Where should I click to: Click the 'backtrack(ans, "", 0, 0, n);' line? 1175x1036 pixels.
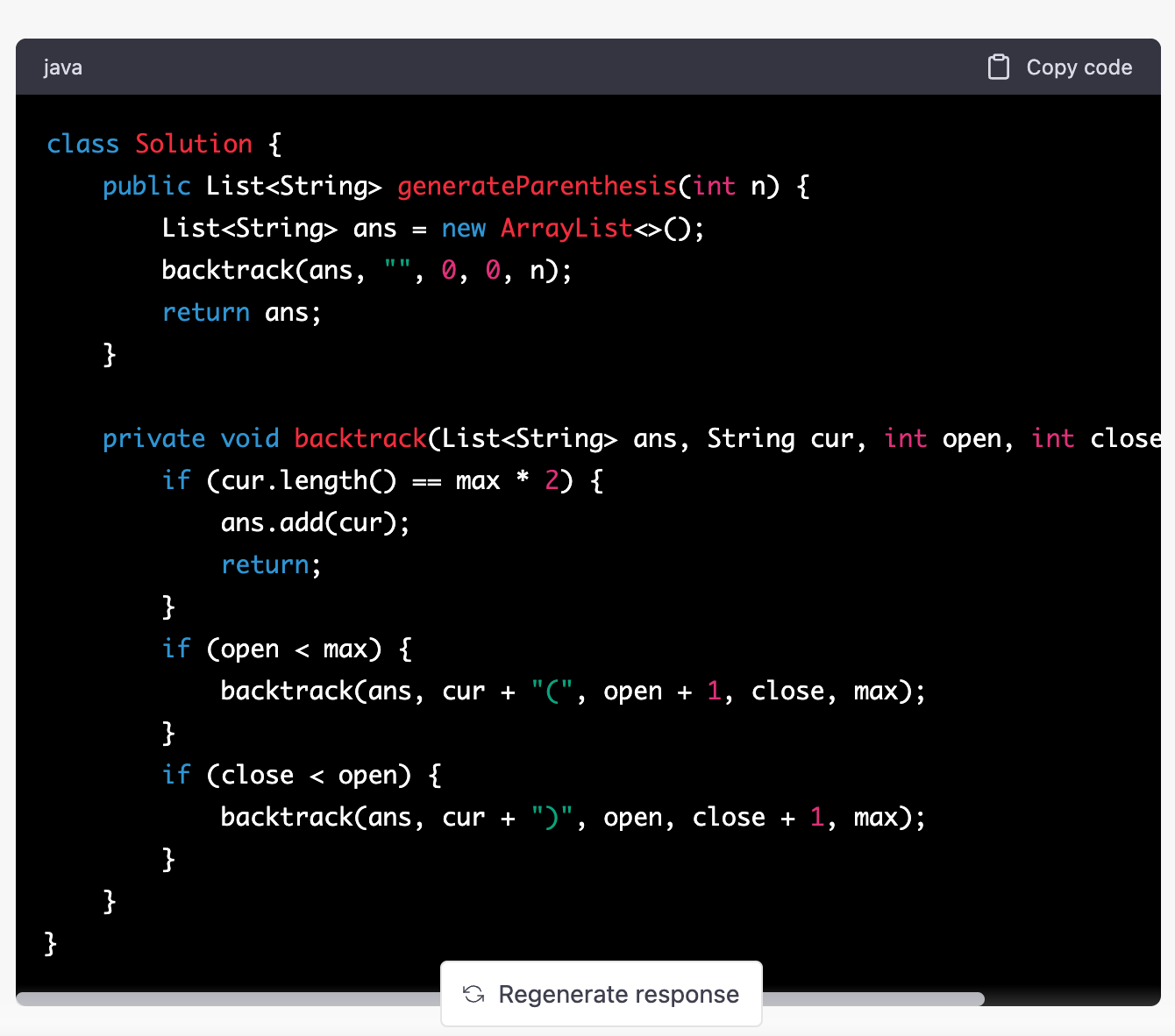(367, 270)
